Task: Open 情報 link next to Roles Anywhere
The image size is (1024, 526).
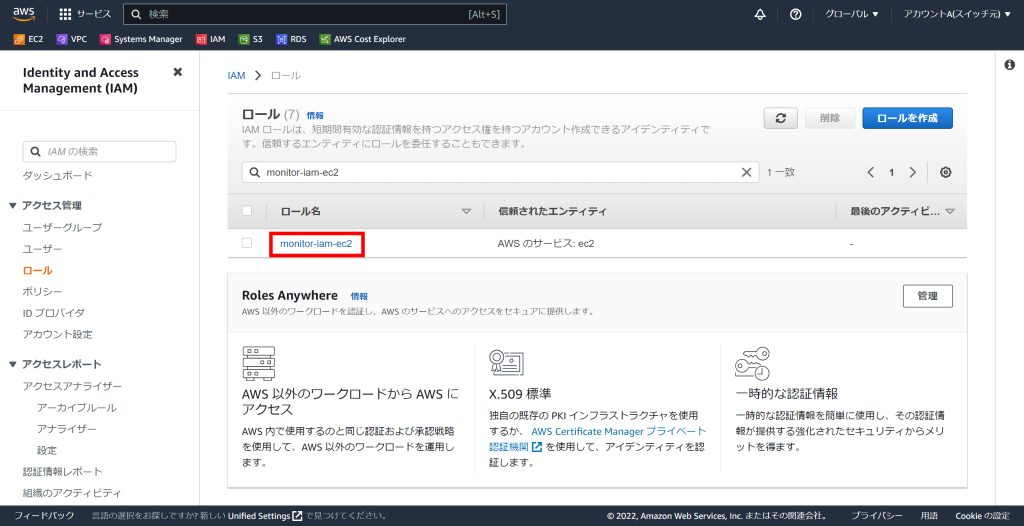Action: pyautogui.click(x=359, y=297)
